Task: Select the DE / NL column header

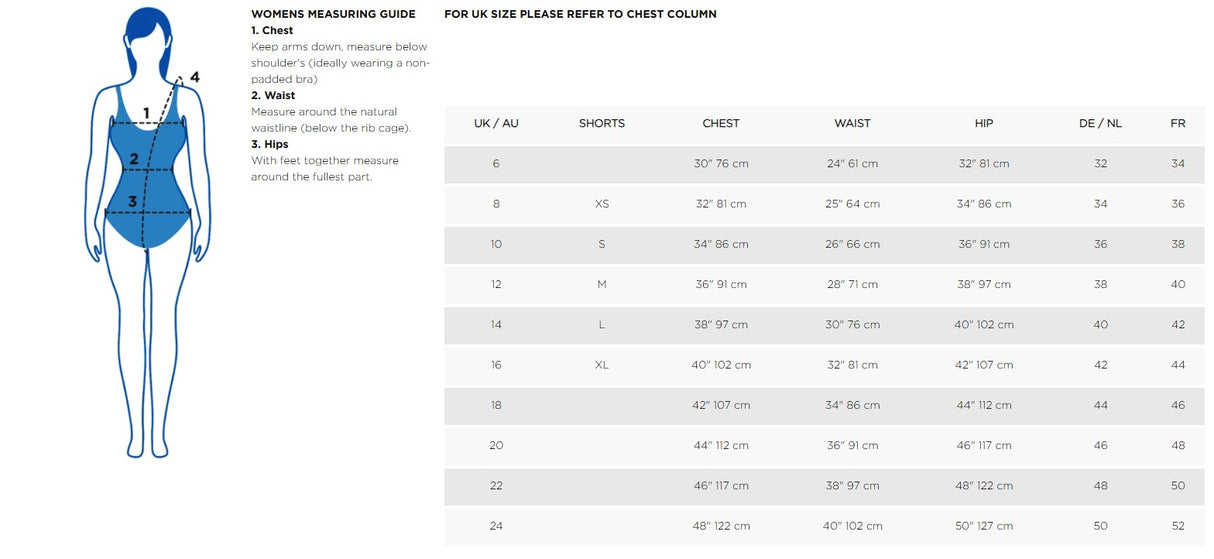Action: coord(1100,123)
